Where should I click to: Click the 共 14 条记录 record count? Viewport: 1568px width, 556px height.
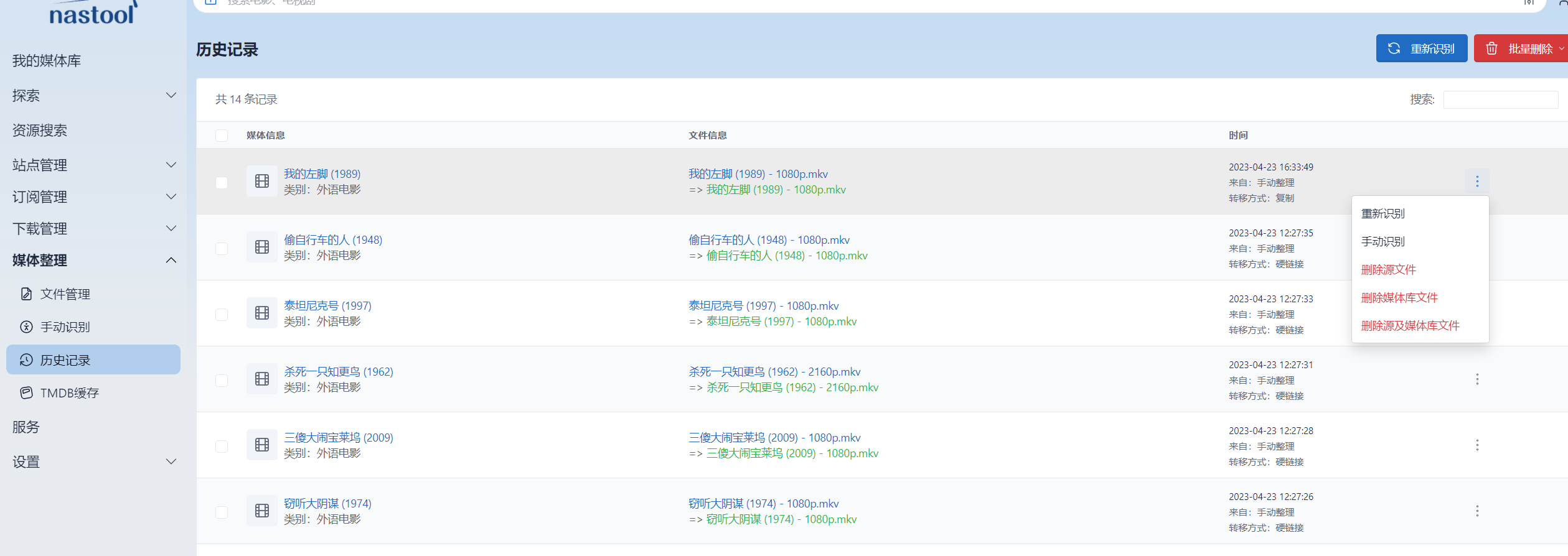(246, 100)
